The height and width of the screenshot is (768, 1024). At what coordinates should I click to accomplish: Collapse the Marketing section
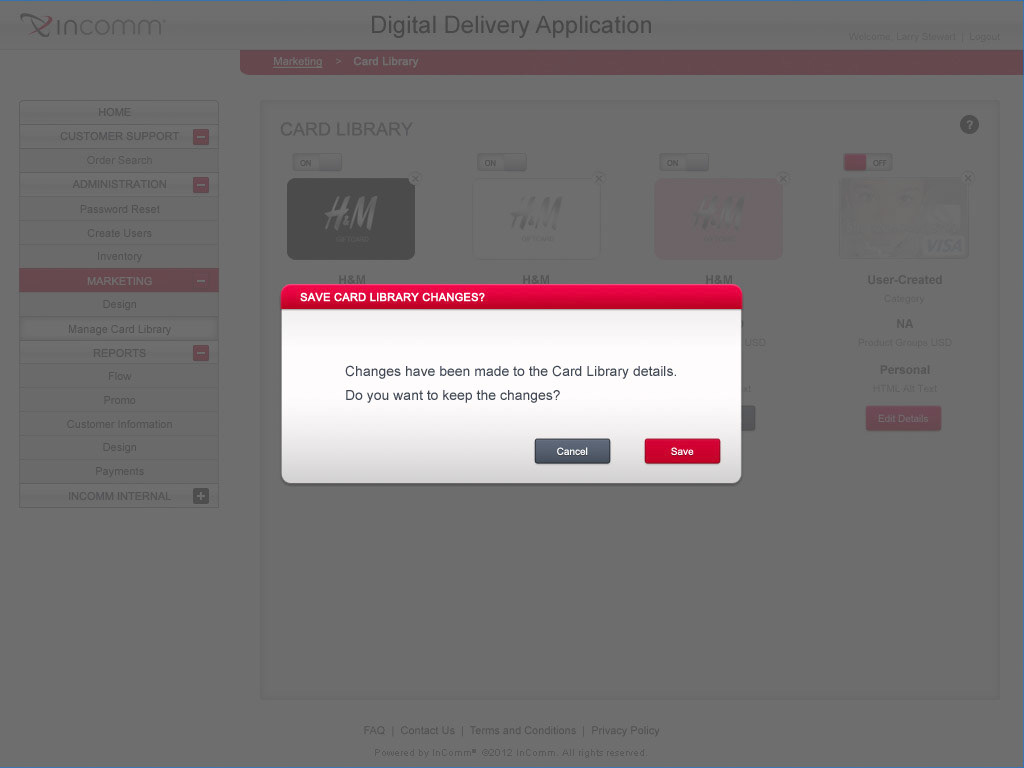pos(201,281)
